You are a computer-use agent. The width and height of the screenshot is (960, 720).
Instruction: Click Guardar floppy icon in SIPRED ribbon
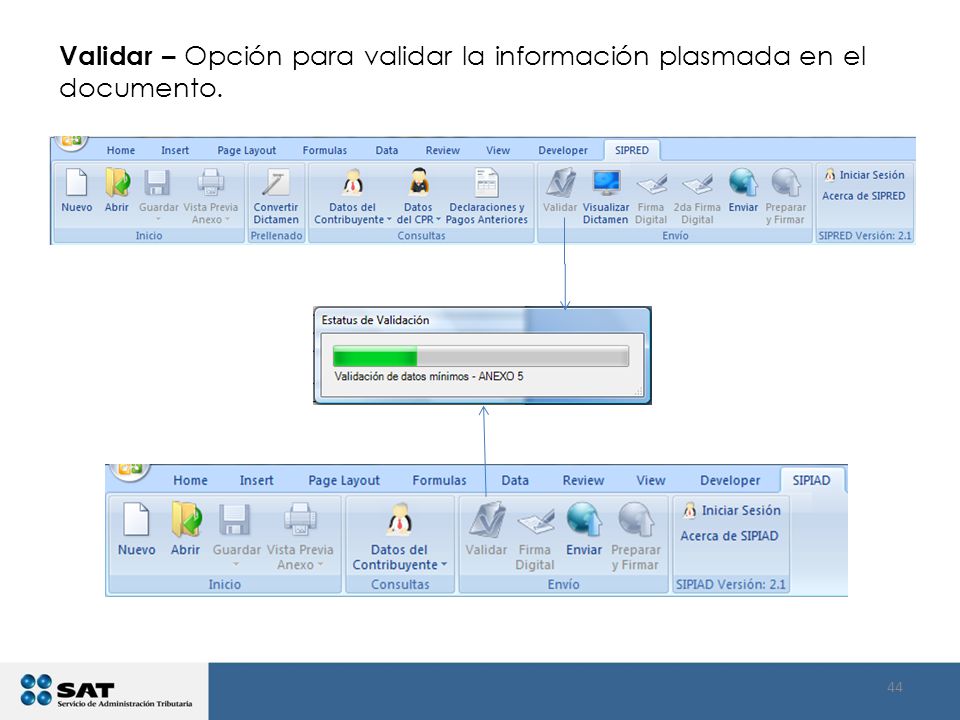coord(158,183)
